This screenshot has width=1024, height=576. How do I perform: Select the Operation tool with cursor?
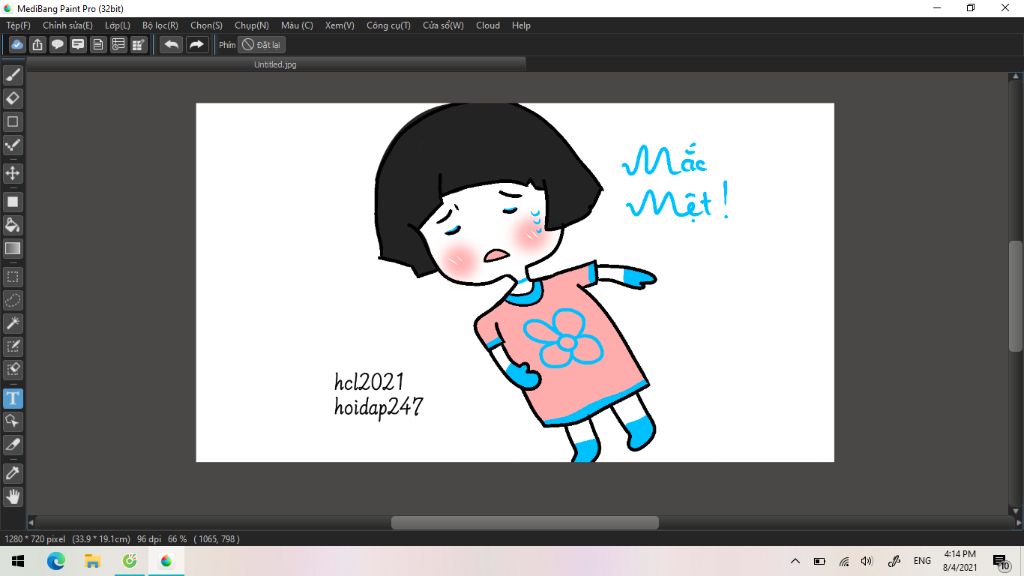[12, 421]
